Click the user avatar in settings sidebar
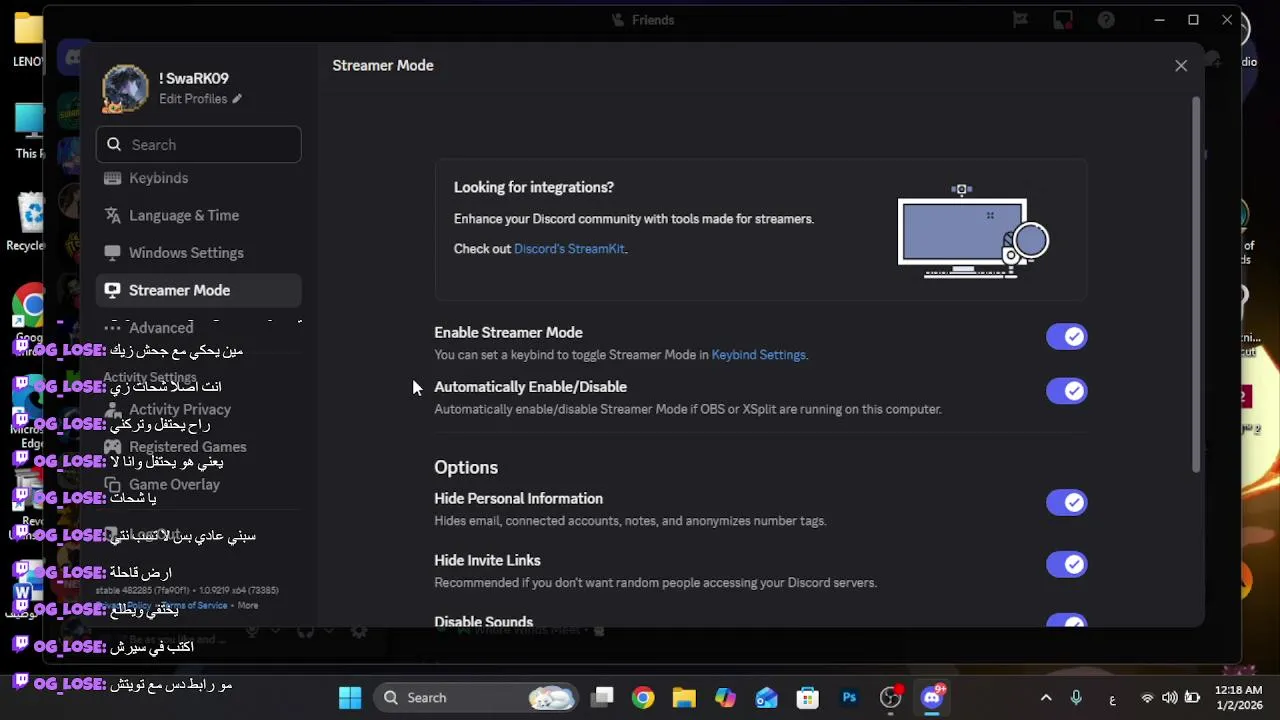 pos(125,88)
